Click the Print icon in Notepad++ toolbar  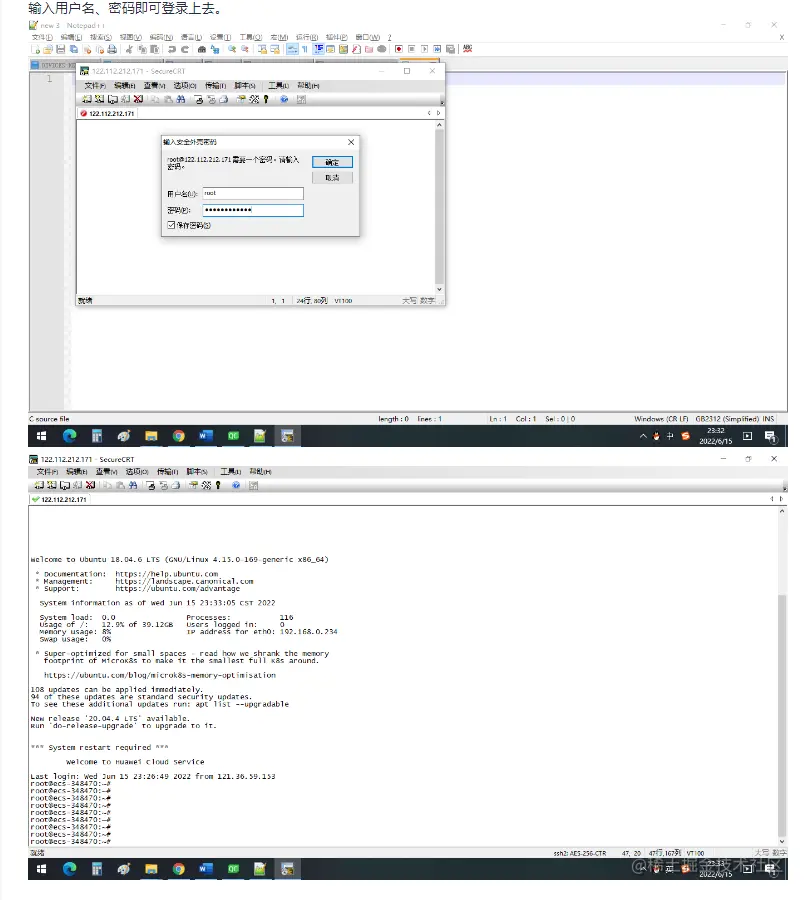coord(112,49)
